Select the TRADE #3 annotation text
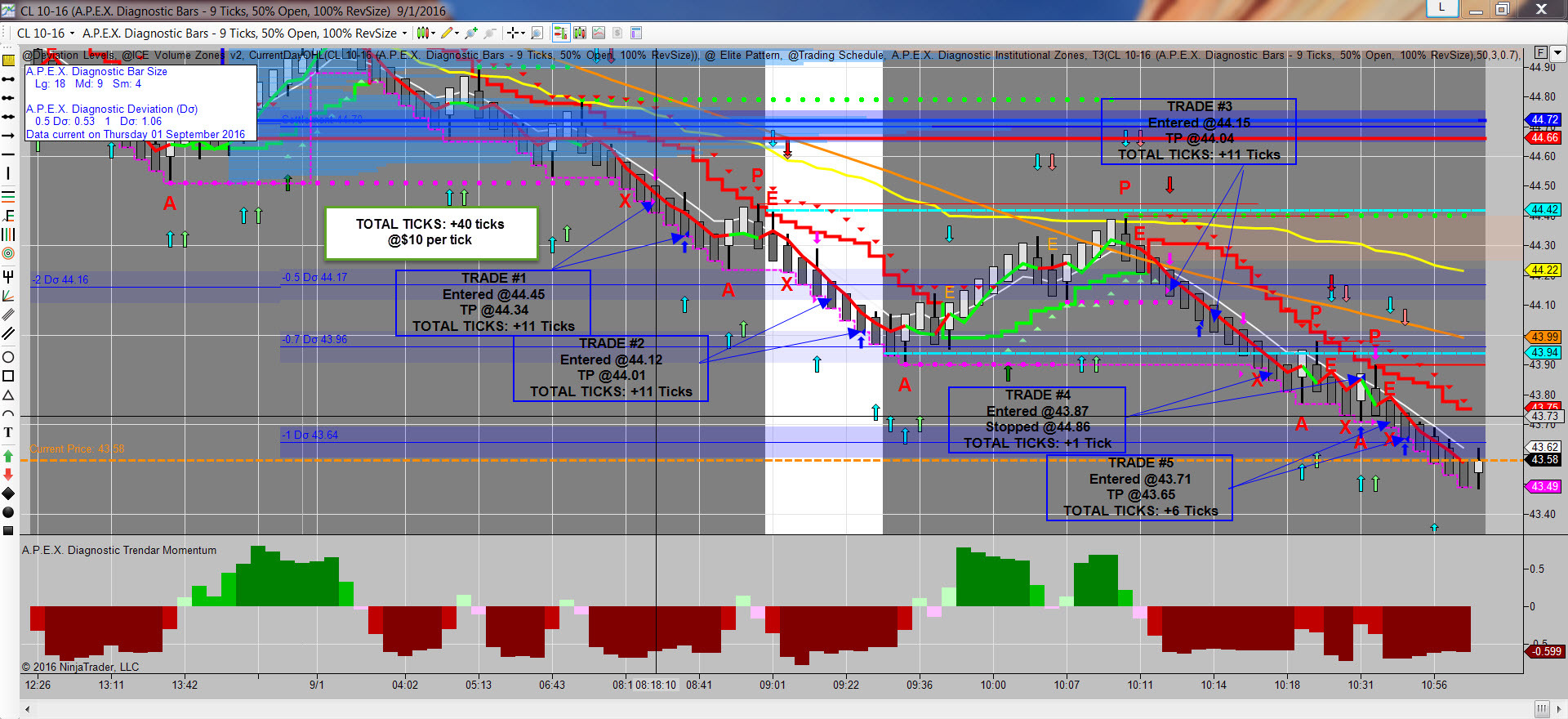The image size is (1568, 719). (1199, 131)
